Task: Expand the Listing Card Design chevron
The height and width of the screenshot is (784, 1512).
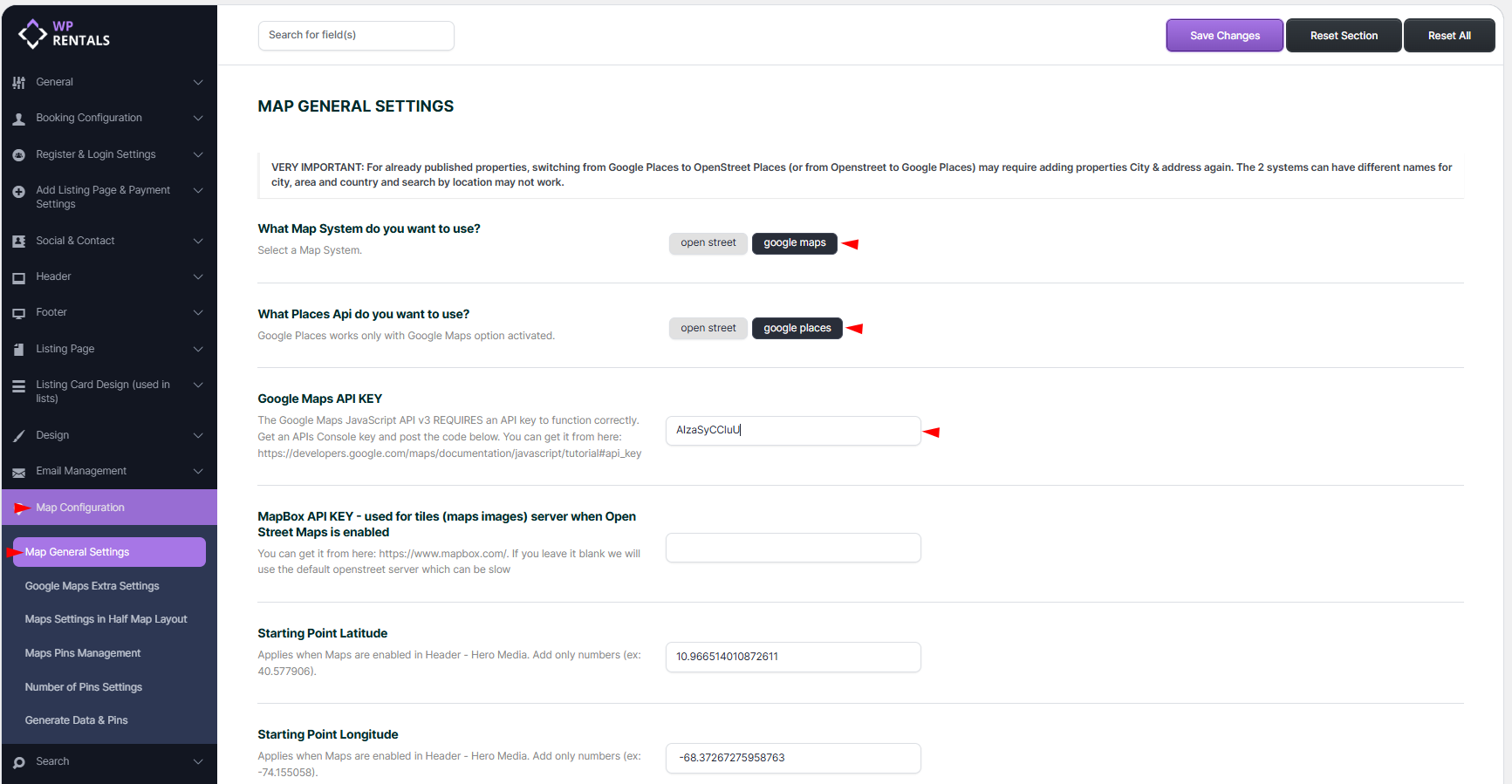Action: pos(198,385)
